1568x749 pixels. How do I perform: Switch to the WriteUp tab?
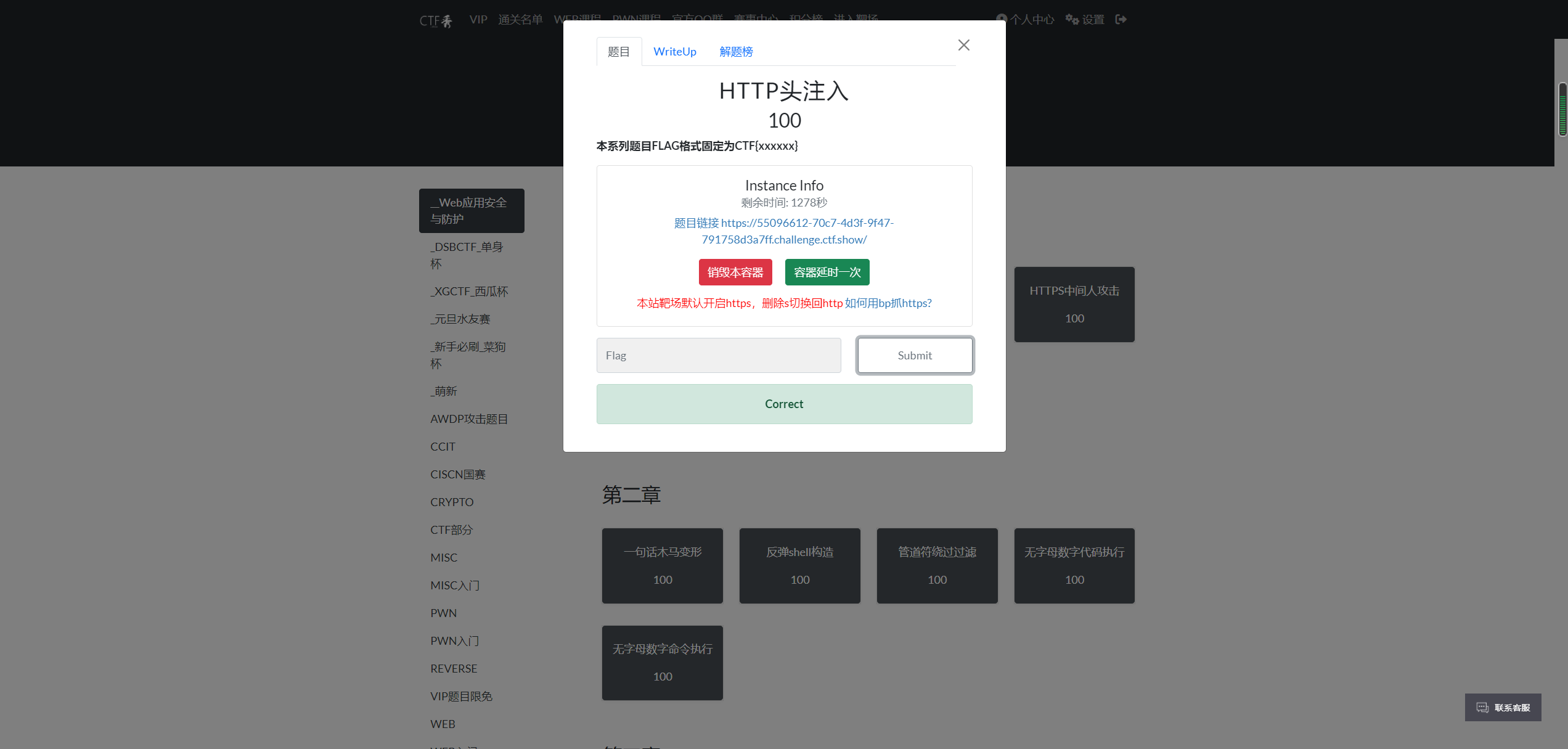click(x=675, y=52)
